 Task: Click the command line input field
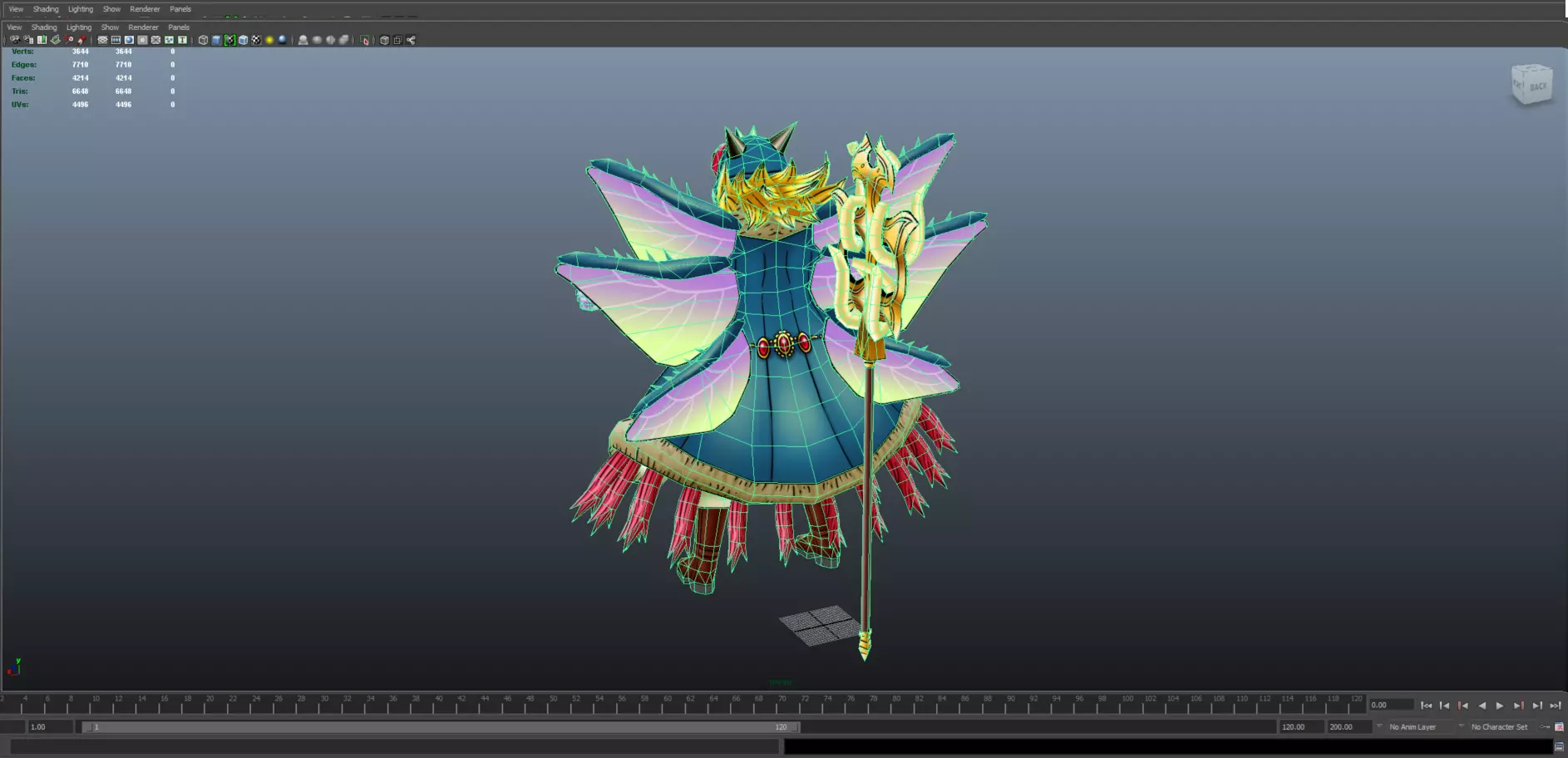pyautogui.click(x=395, y=746)
